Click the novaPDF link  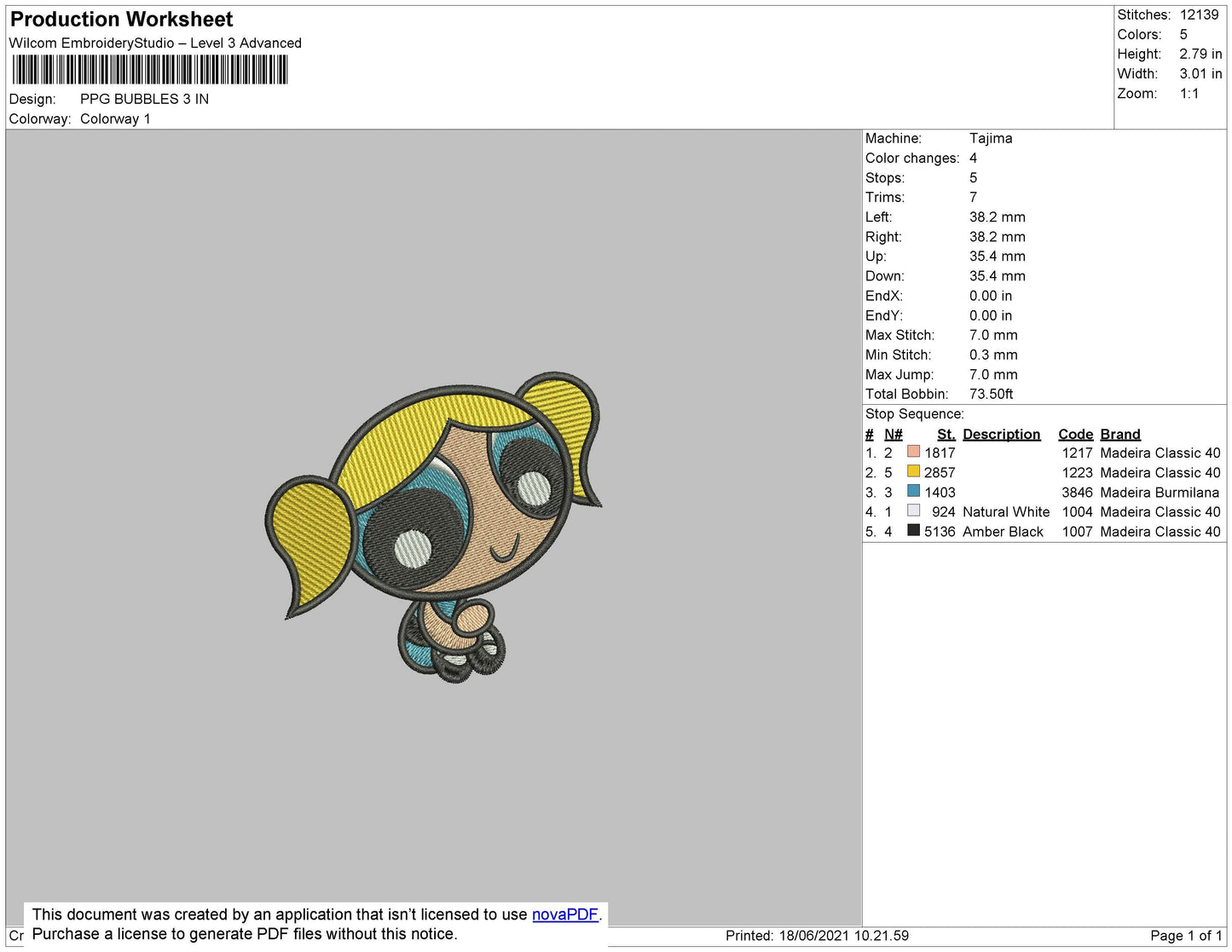565,914
